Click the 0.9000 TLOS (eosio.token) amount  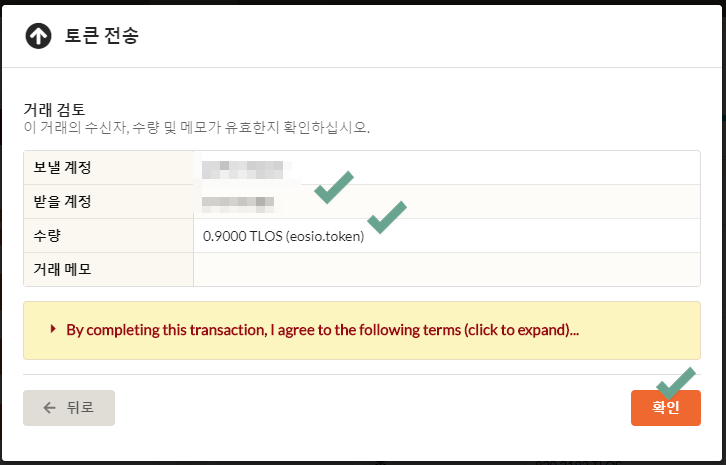(283, 236)
